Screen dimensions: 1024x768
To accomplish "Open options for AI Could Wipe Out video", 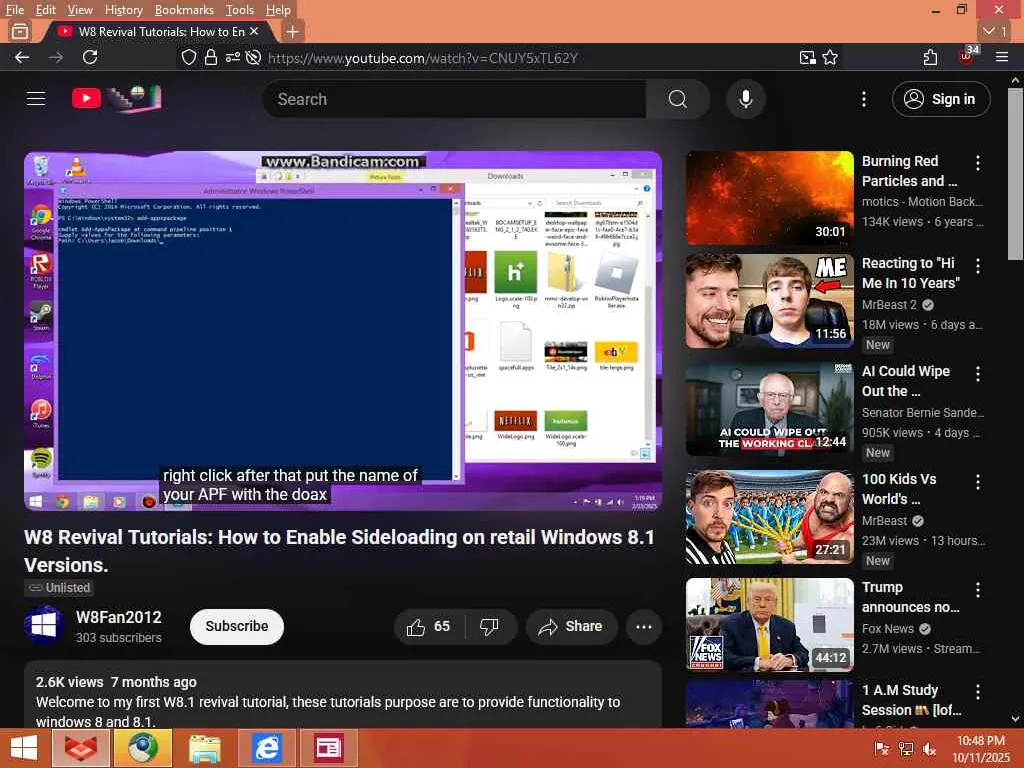I will point(978,374).
